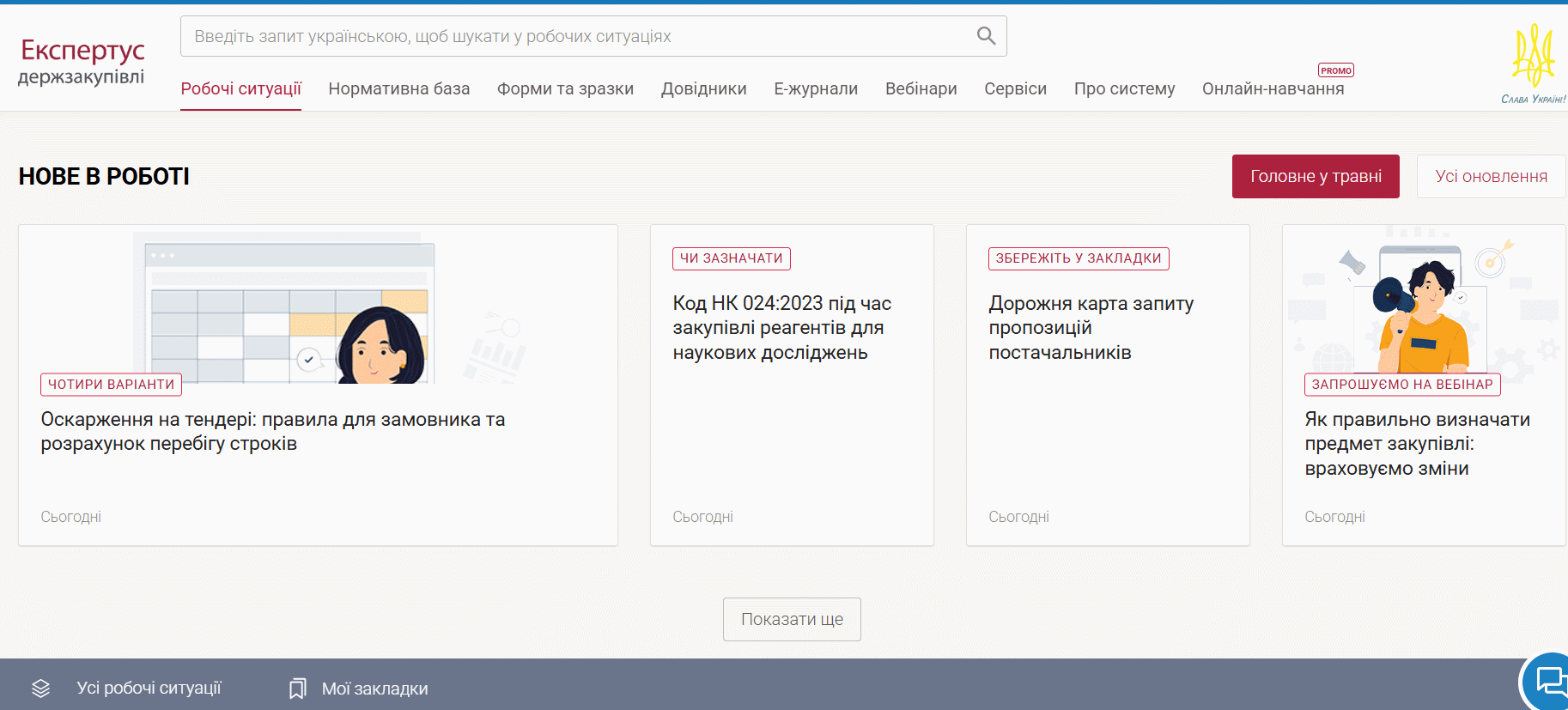The height and width of the screenshot is (710, 1568).
Task: Open the Е-журнали section
Action: [816, 89]
